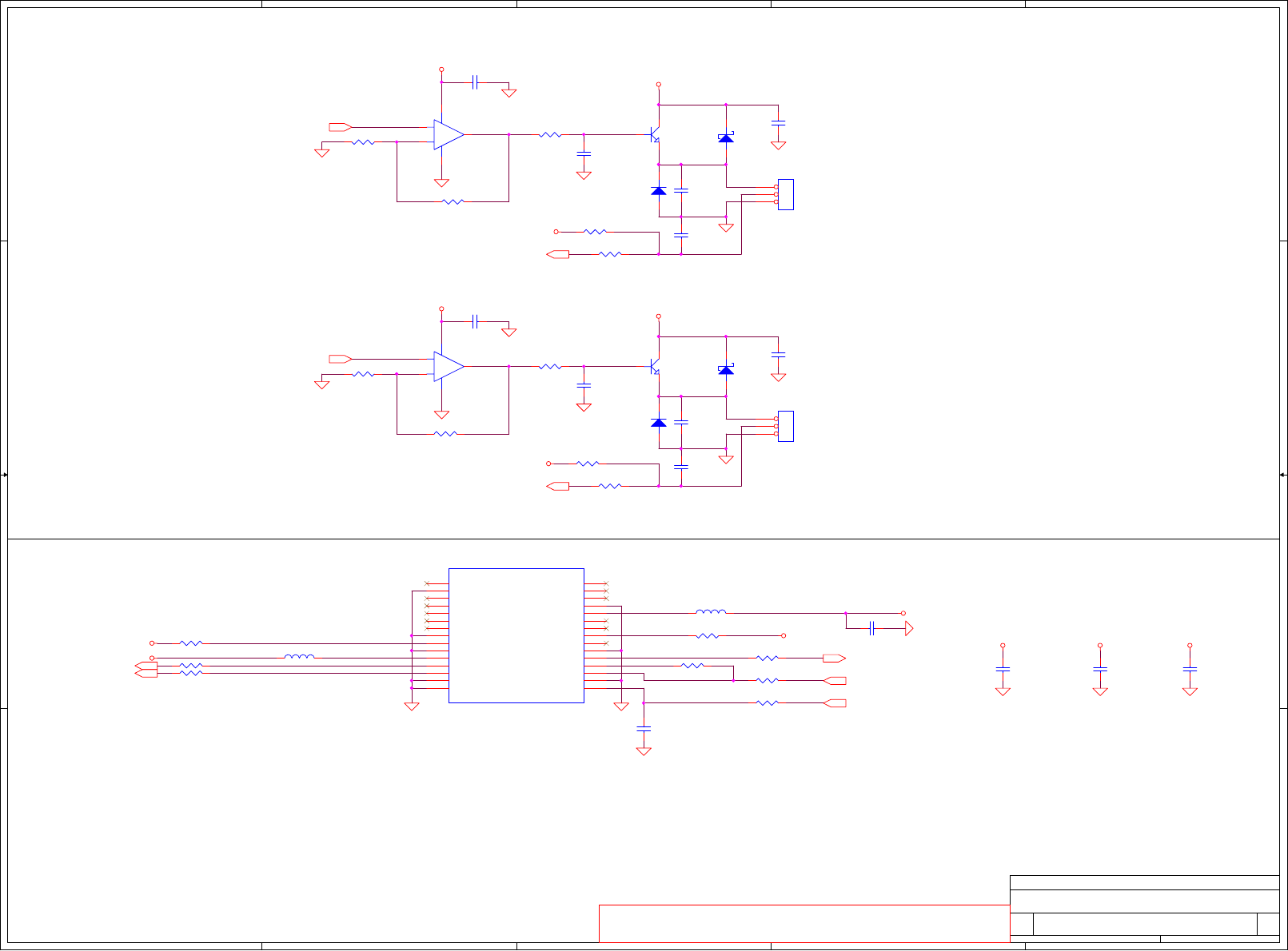This screenshot has height=951, width=1288.
Task: Select the leftmost of three standalone decoupling capacitors
Action: tap(1003, 669)
